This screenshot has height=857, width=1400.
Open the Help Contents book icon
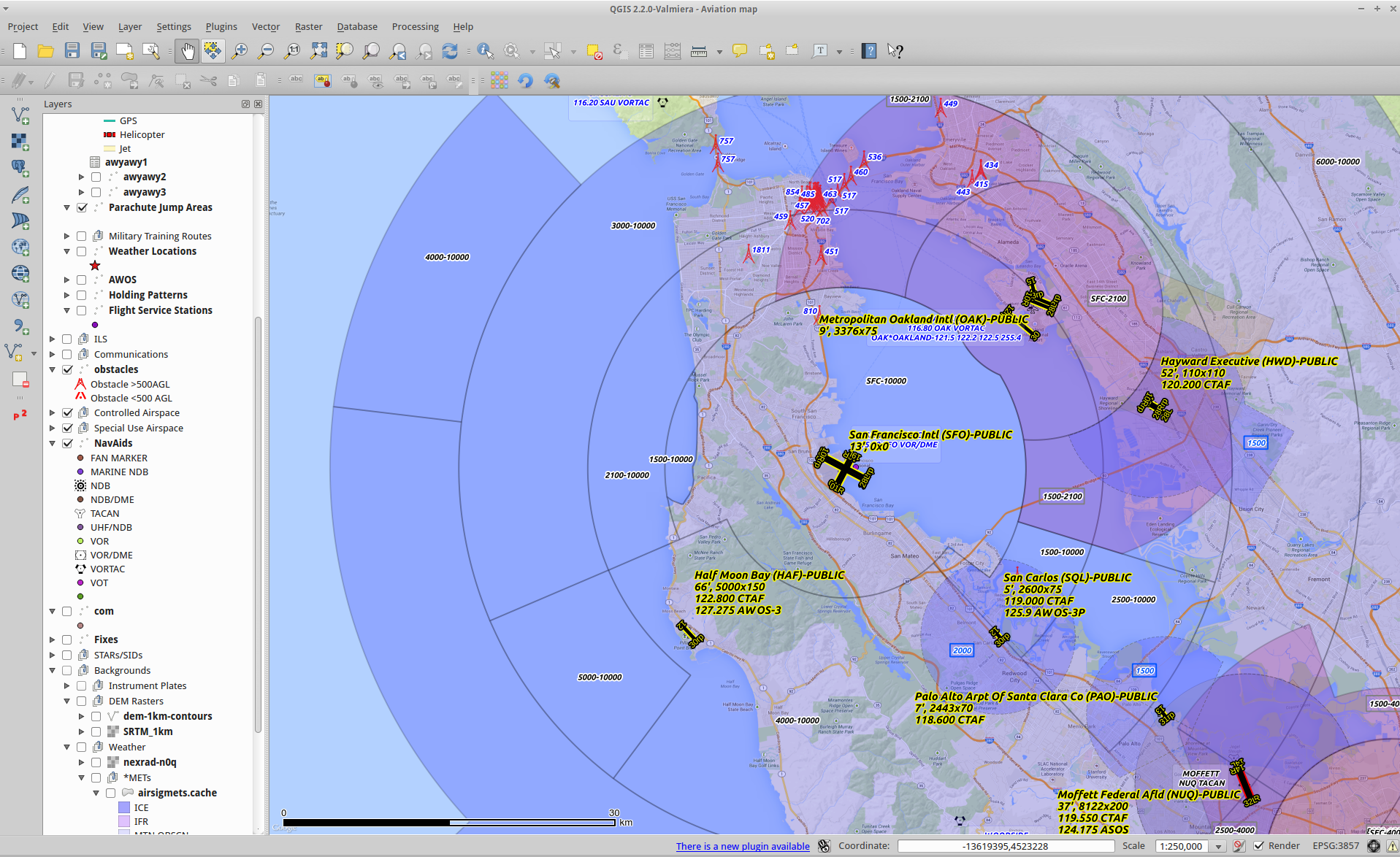coord(869,51)
